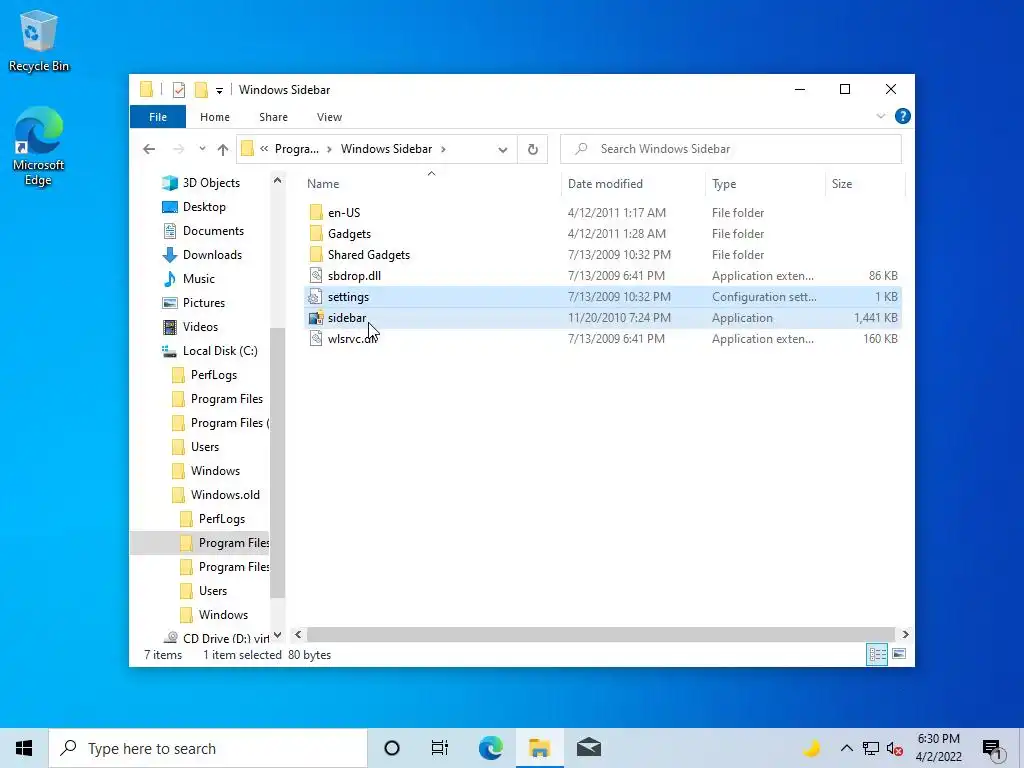Switch to the Share ribbon tab
This screenshot has width=1024, height=768.
click(273, 117)
